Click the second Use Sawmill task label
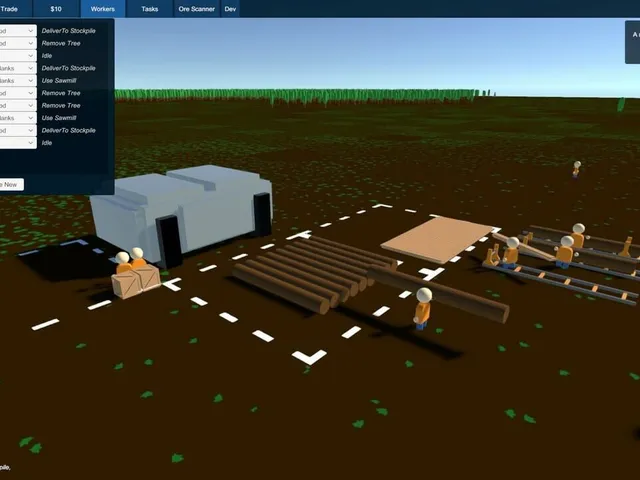Image resolution: width=640 pixels, height=480 pixels. (x=59, y=118)
